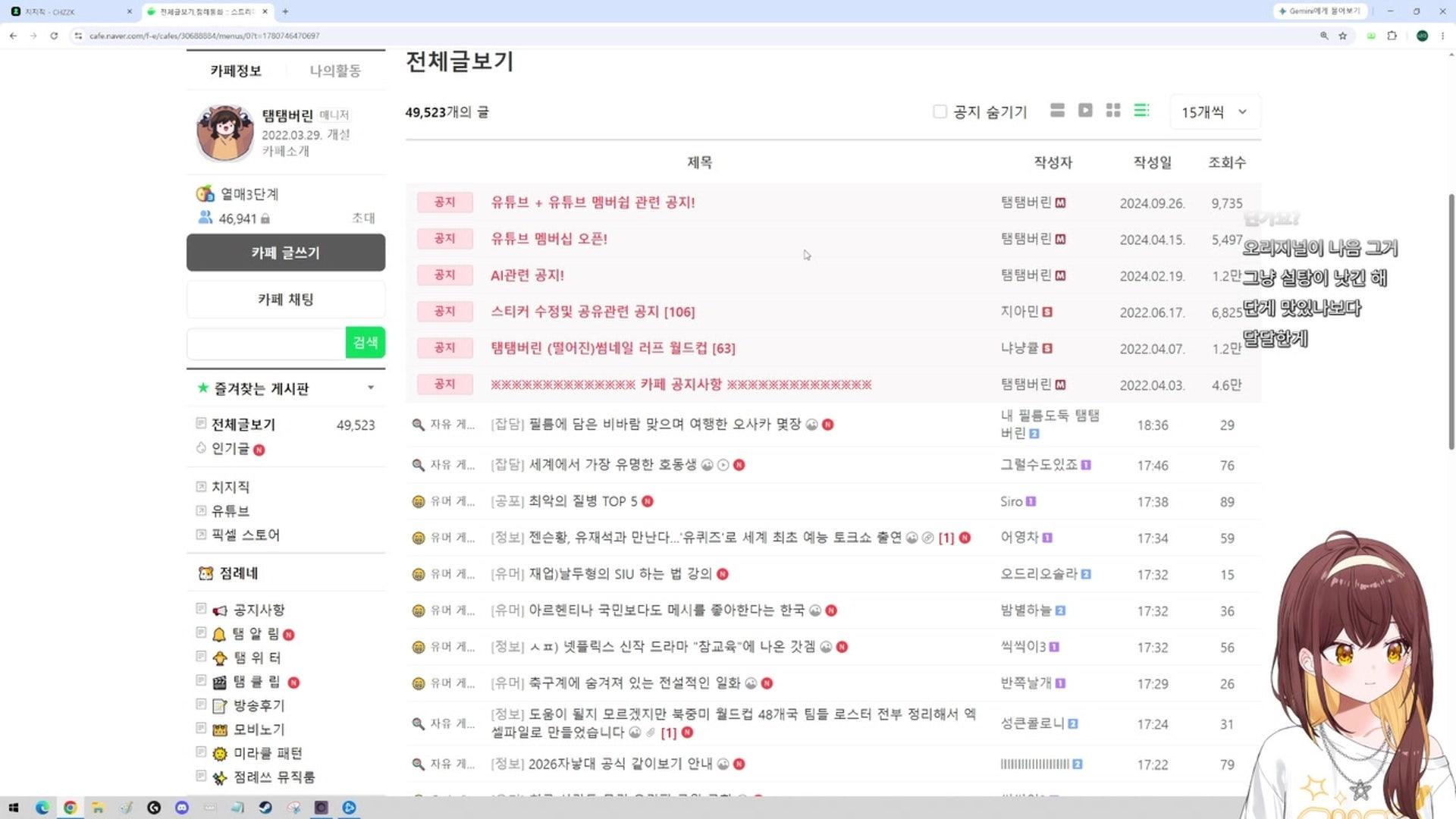
Task: Open post 최악의 질병 TOP 5
Action: pyautogui.click(x=582, y=501)
